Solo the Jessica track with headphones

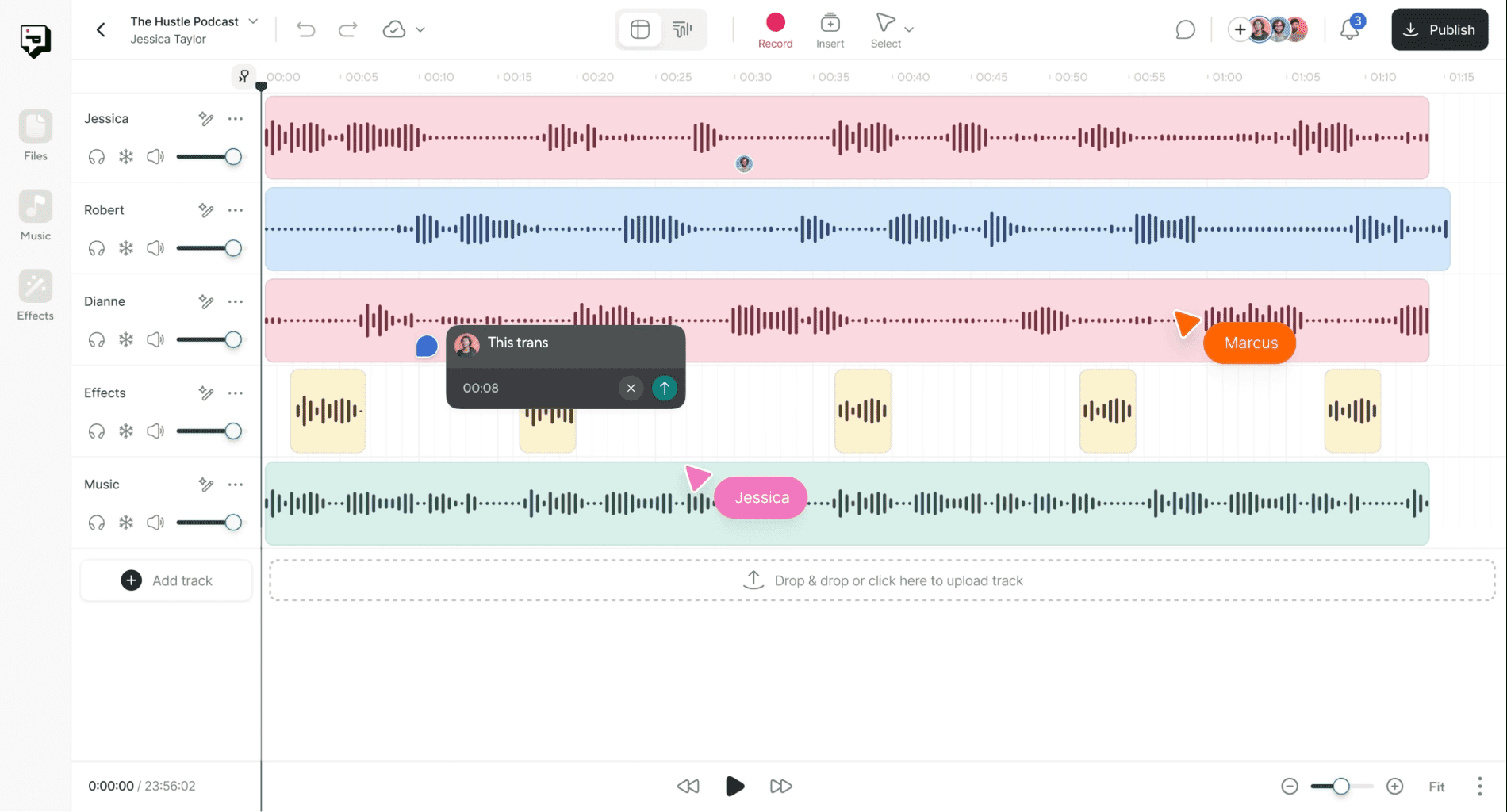click(97, 157)
